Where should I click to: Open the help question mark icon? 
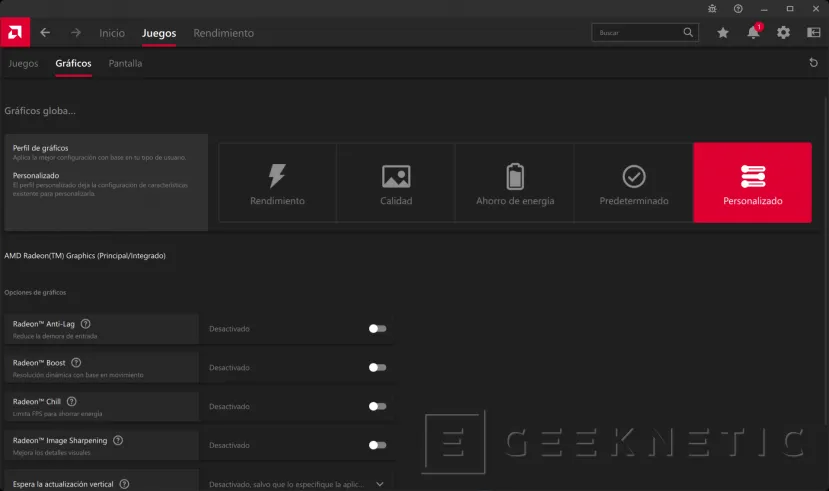point(738,8)
